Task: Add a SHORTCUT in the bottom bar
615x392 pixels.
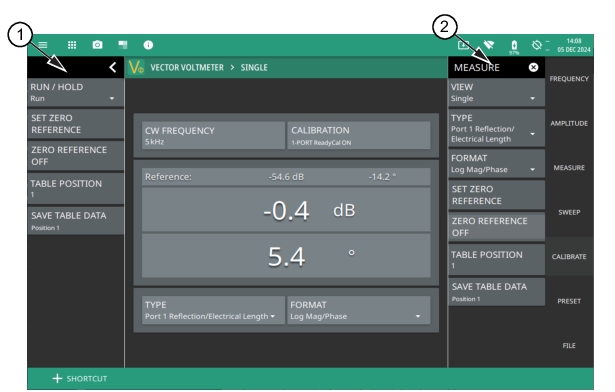Action: click(x=80, y=379)
